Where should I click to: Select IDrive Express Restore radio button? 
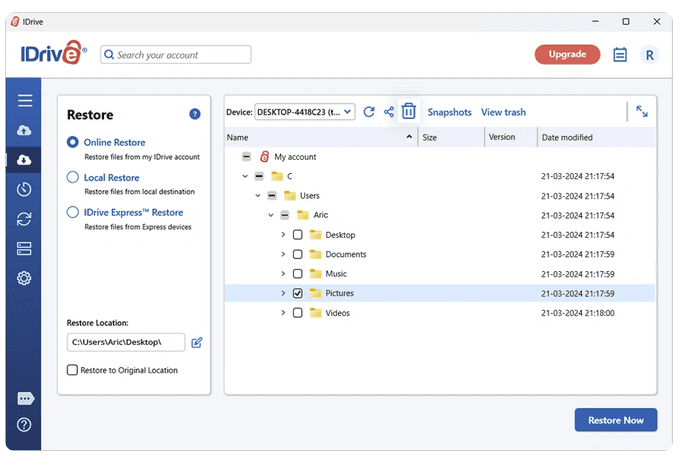tap(72, 212)
